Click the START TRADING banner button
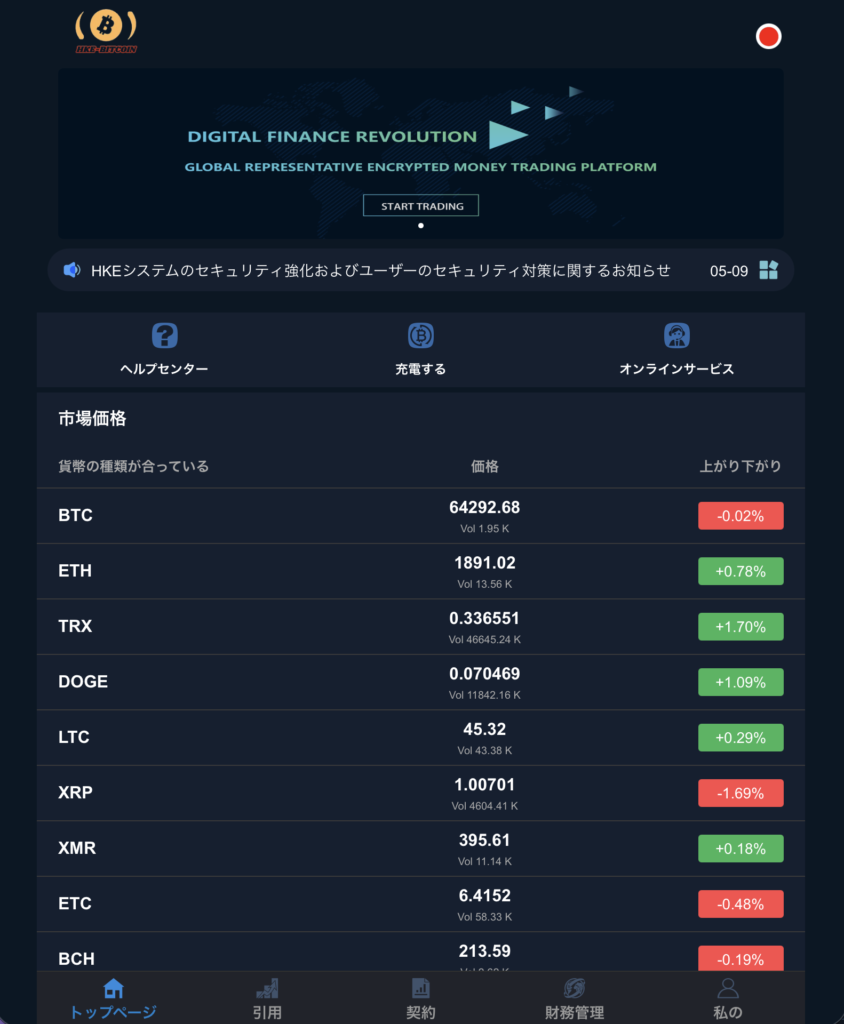Viewport: 844px width, 1024px height. pos(421,206)
